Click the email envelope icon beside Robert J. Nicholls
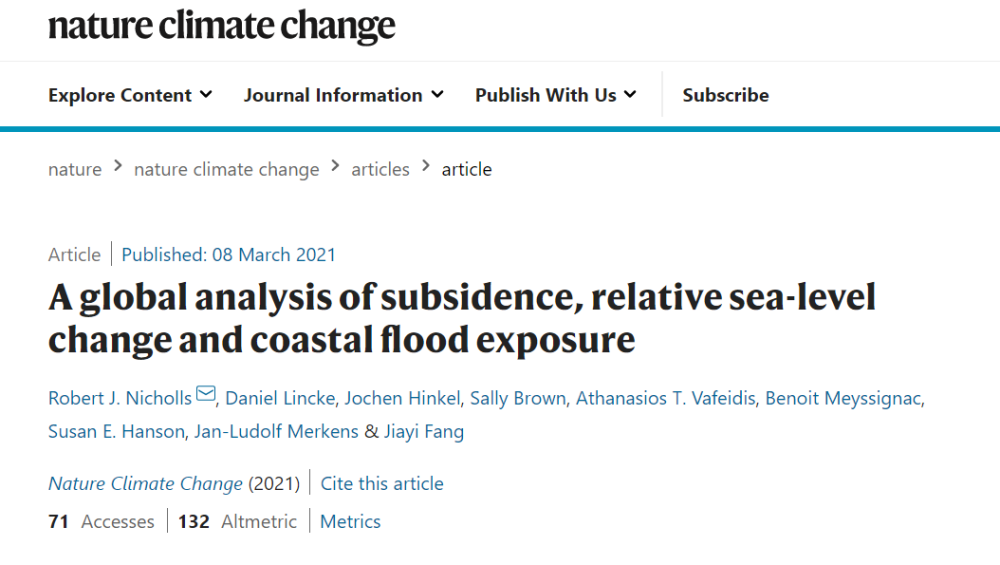Viewport: 1000px width, 565px height. (x=206, y=395)
